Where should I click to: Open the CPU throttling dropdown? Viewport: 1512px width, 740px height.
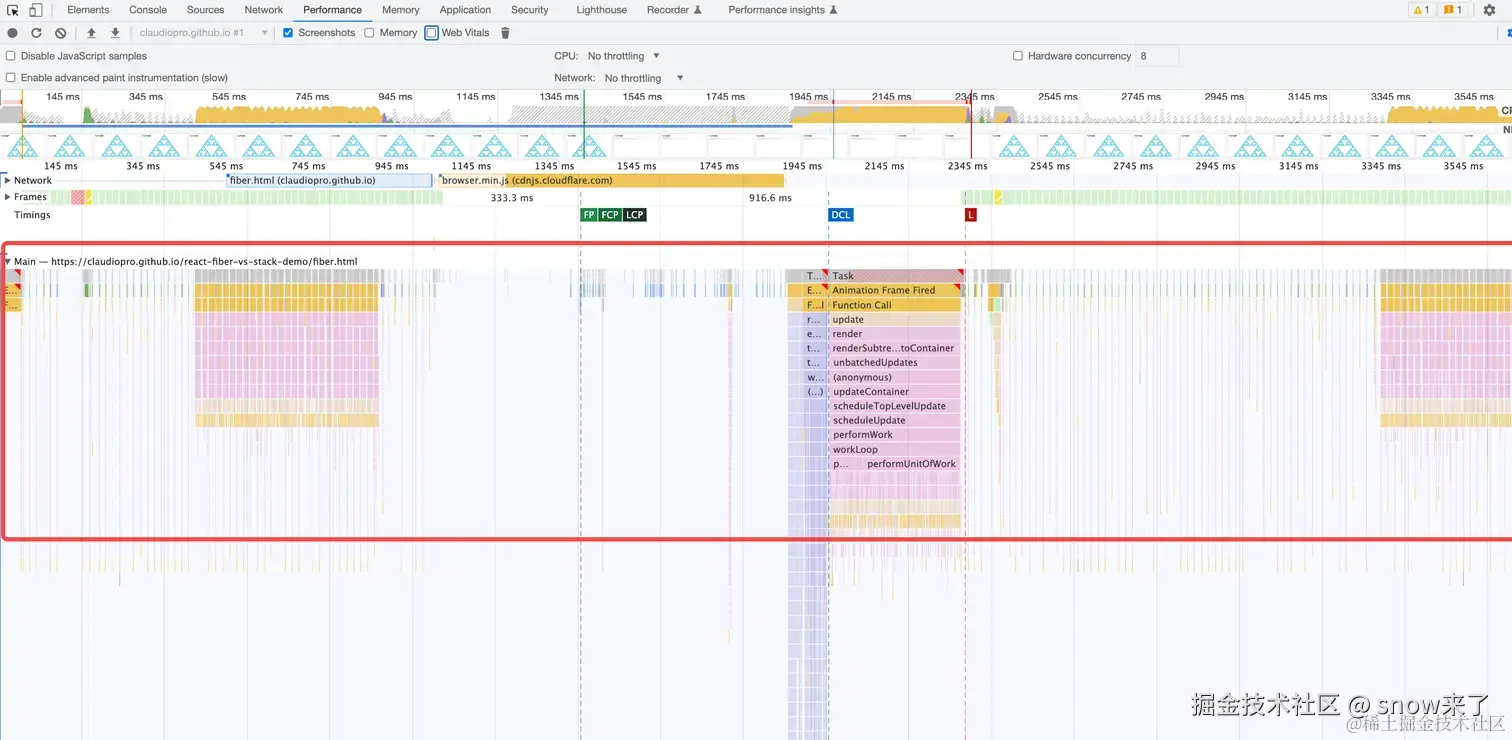(x=624, y=56)
